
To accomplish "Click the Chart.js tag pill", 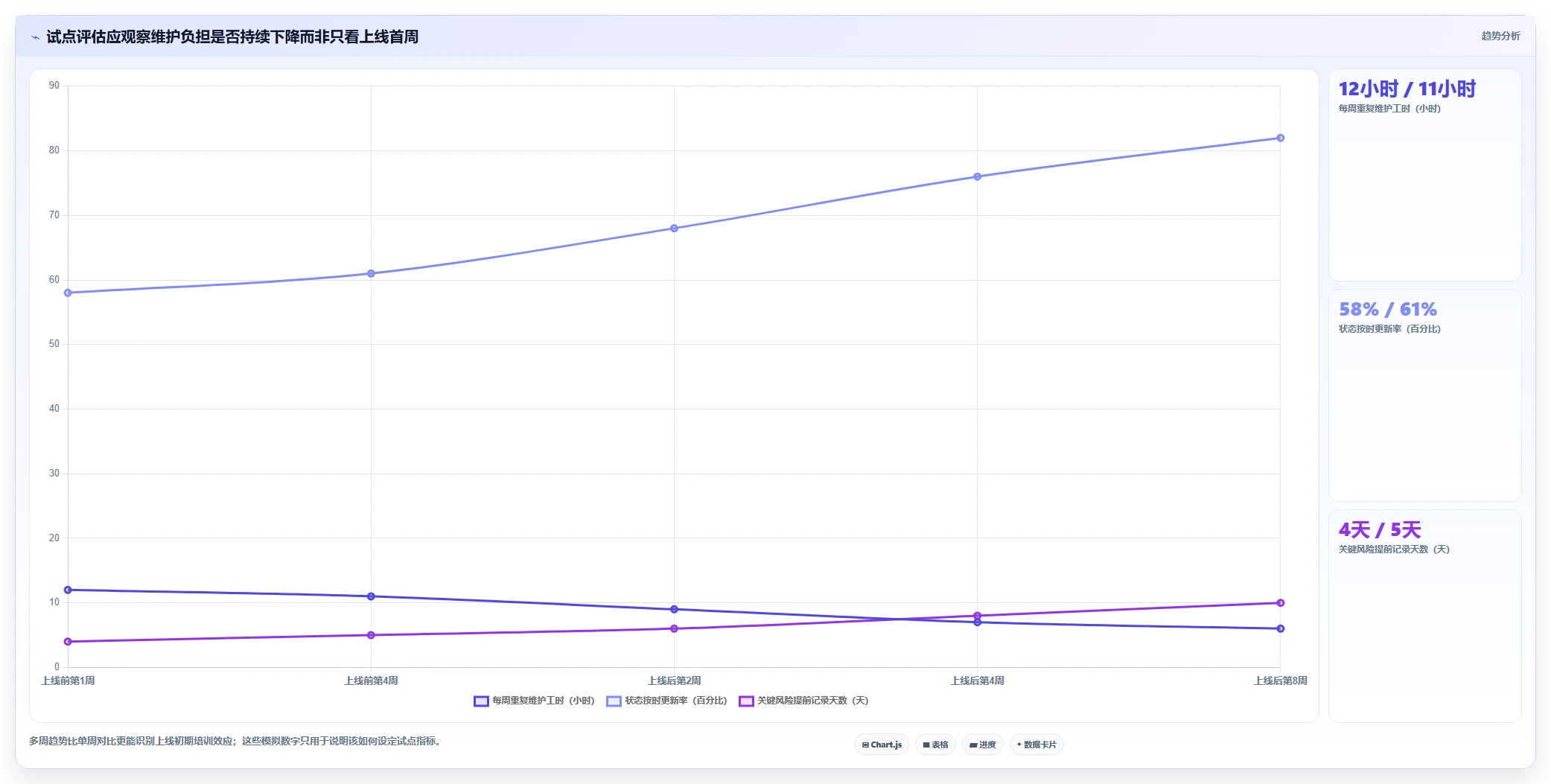I will tap(882, 745).
